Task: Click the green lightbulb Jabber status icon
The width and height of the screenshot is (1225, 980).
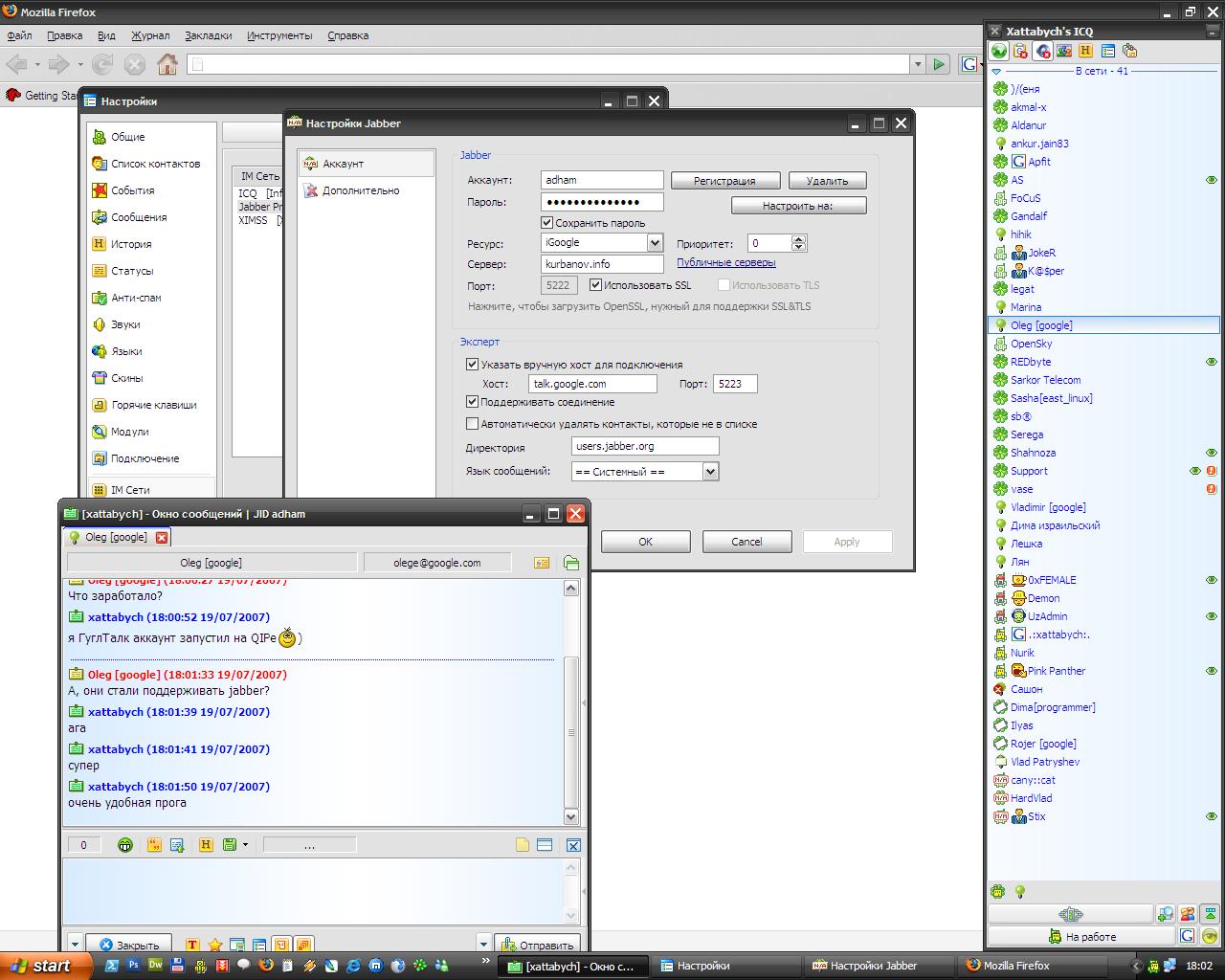Action: click(x=1020, y=892)
